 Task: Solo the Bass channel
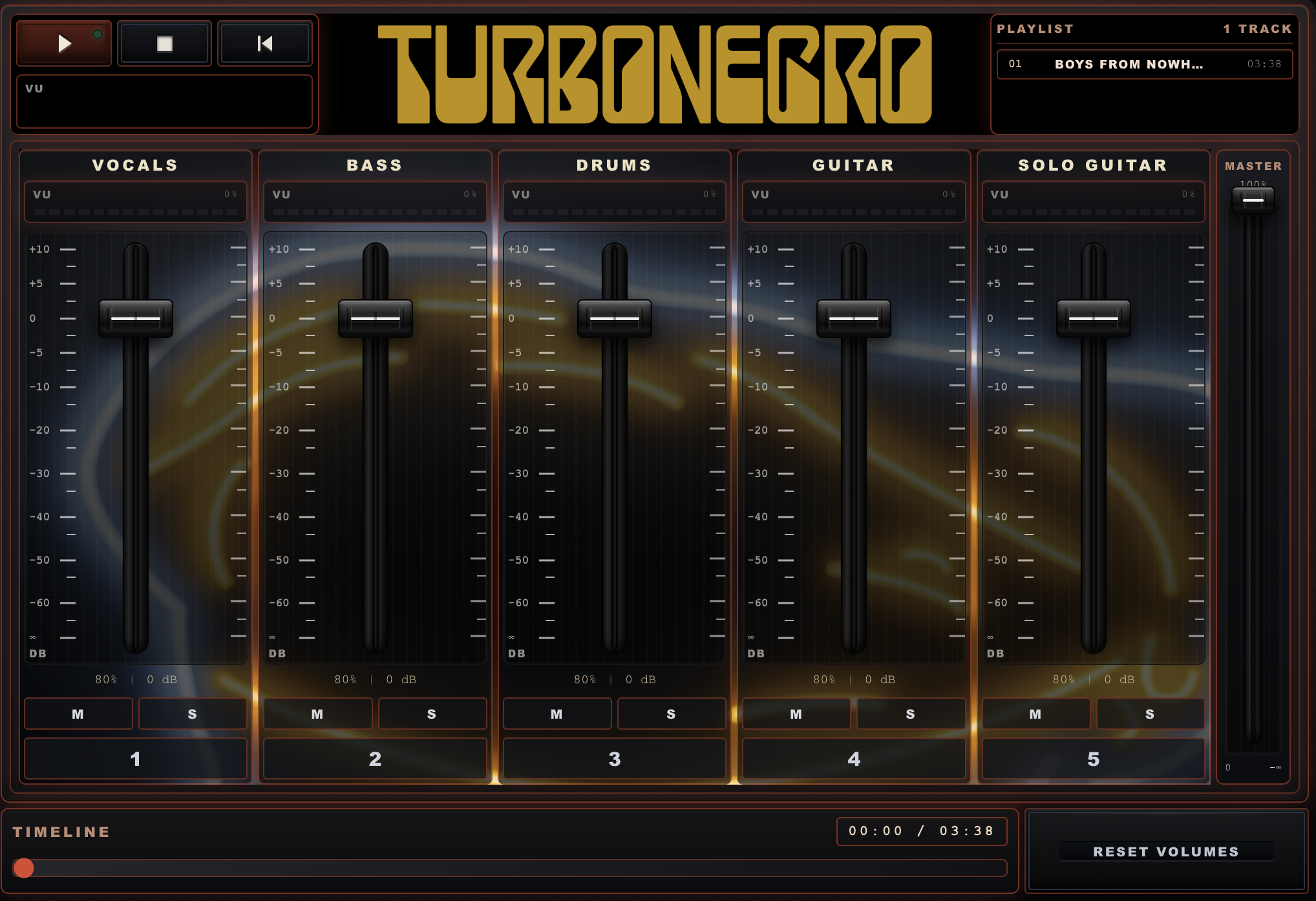tap(432, 714)
